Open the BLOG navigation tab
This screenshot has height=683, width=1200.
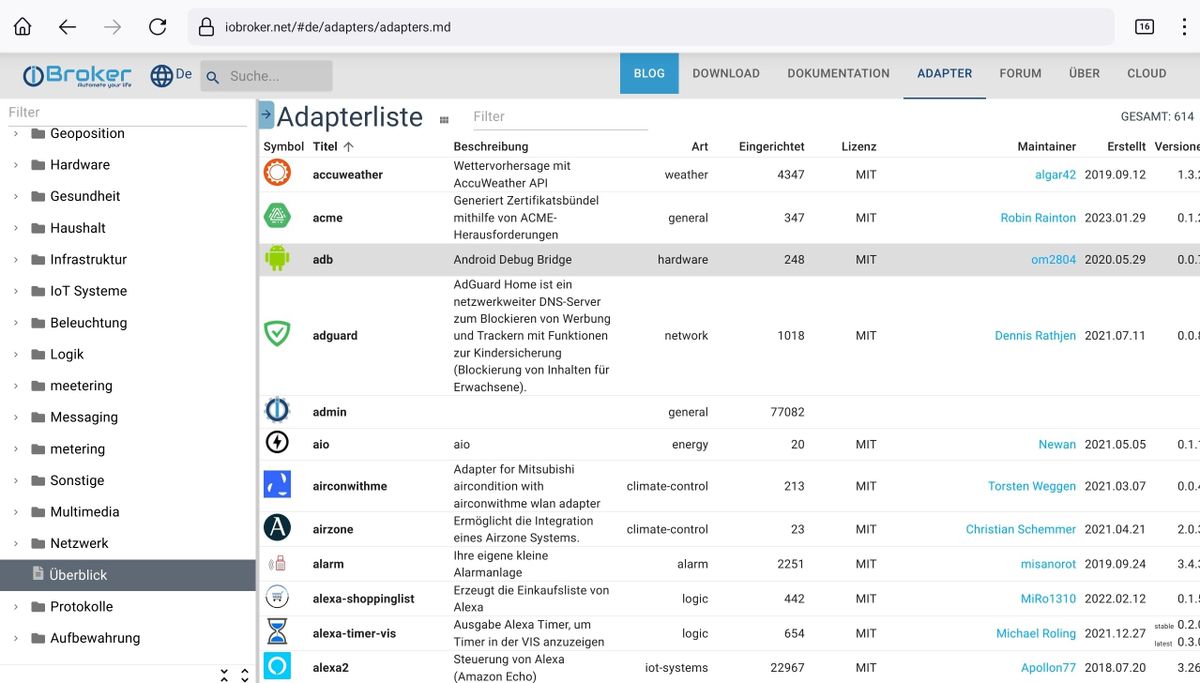pos(649,73)
